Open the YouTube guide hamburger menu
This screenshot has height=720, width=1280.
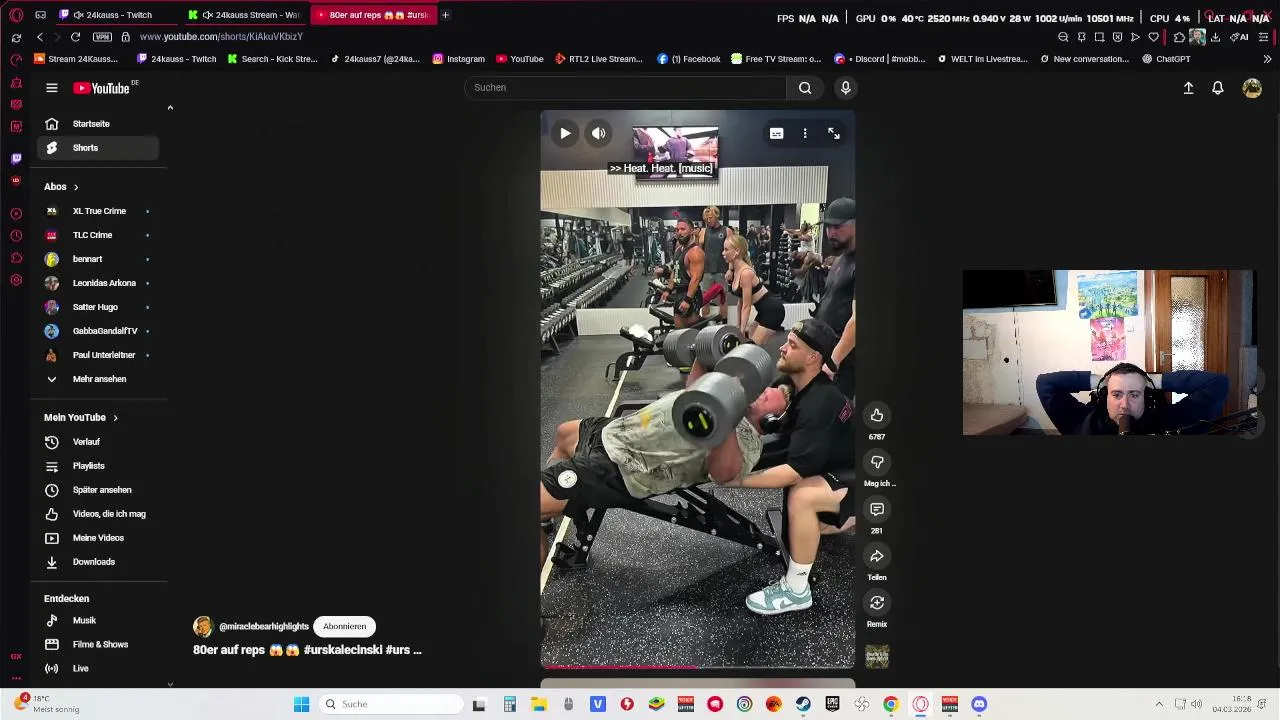pyautogui.click(x=52, y=88)
